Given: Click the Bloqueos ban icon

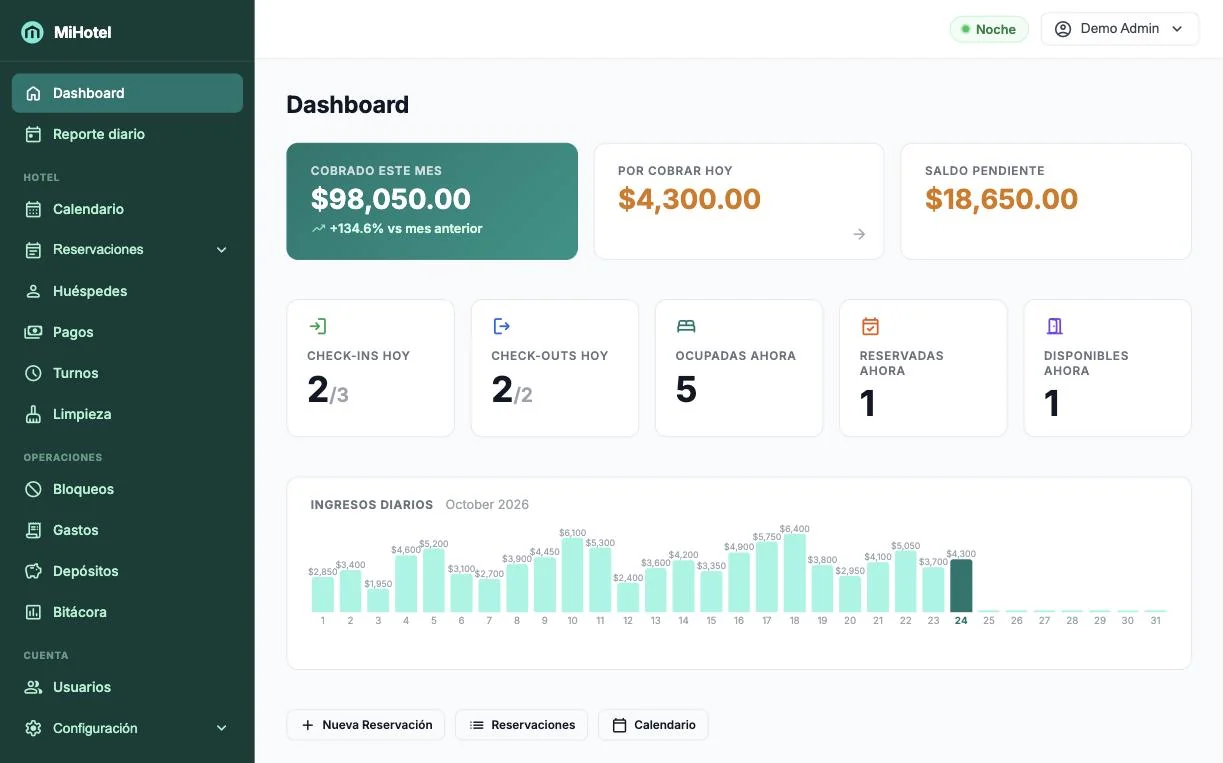Looking at the screenshot, I should click(x=33, y=489).
